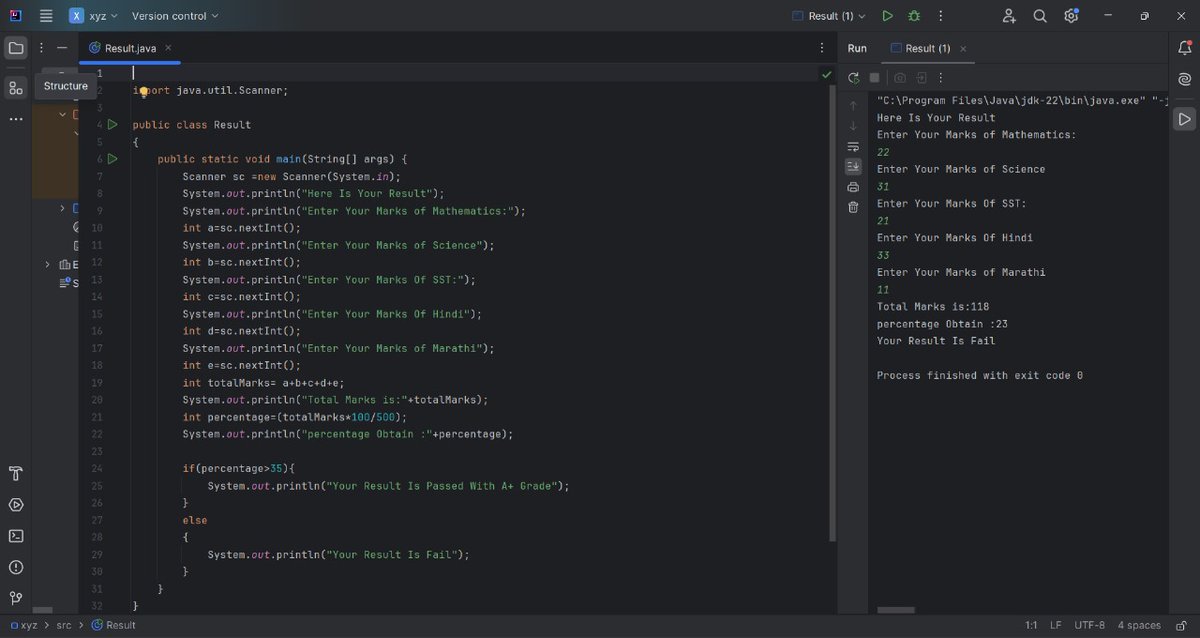Open the Notifications bell
The width and height of the screenshot is (1200, 638).
[1184, 48]
